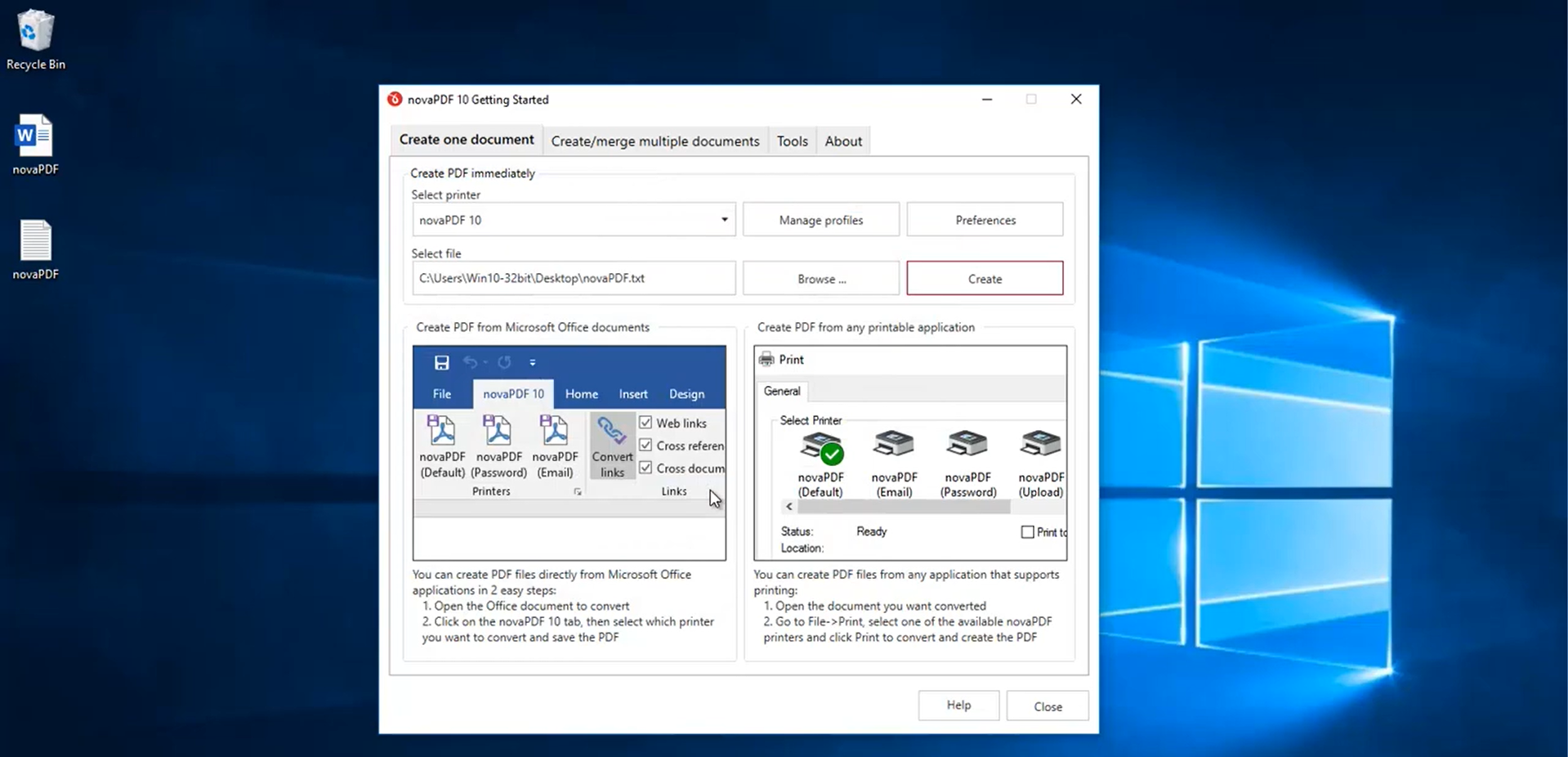Image resolution: width=1568 pixels, height=757 pixels.
Task: Click the Print dialog printer icon
Action: click(x=766, y=360)
